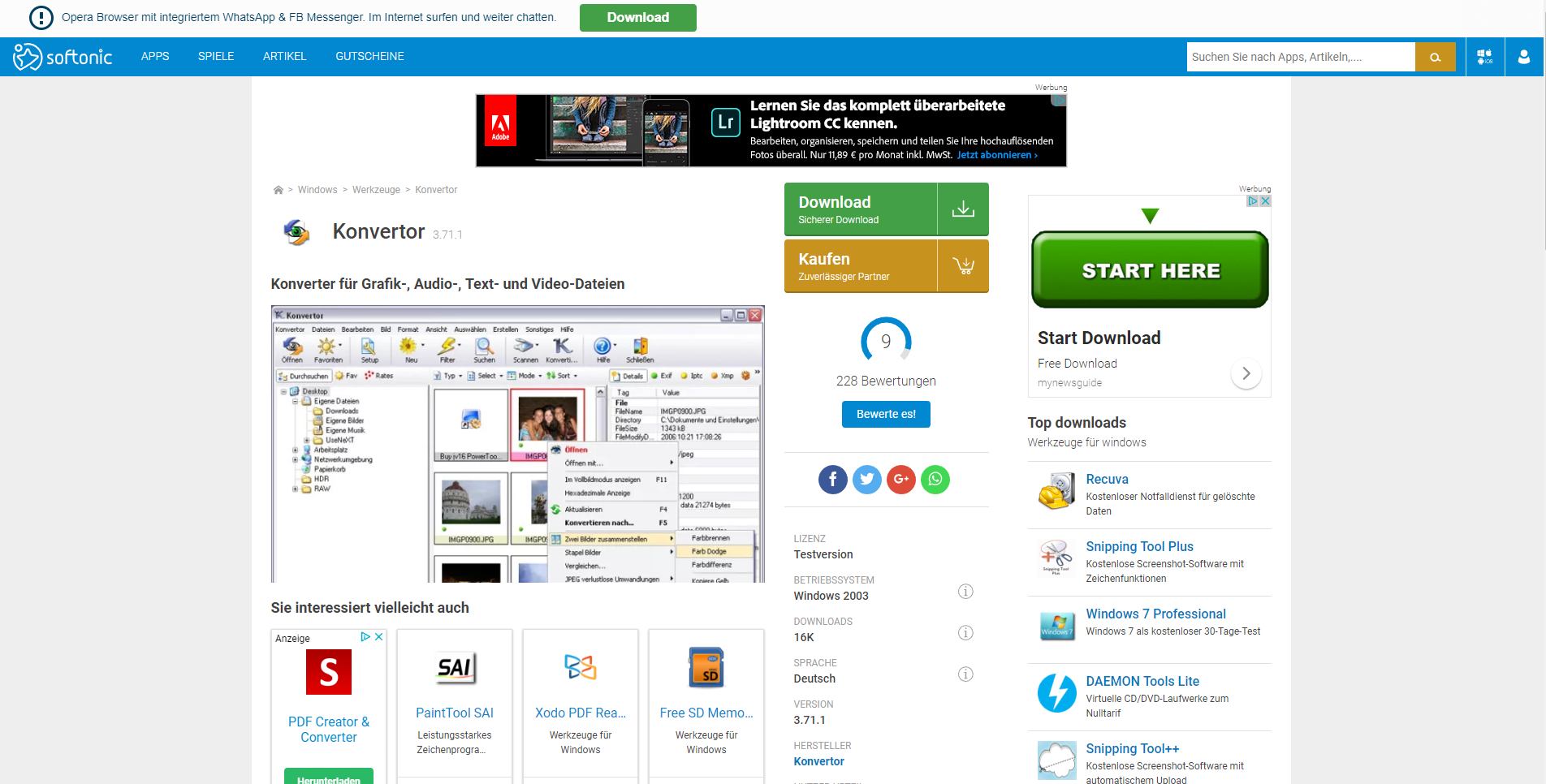Click the Windows 7 Professional icon

pos(1056,627)
